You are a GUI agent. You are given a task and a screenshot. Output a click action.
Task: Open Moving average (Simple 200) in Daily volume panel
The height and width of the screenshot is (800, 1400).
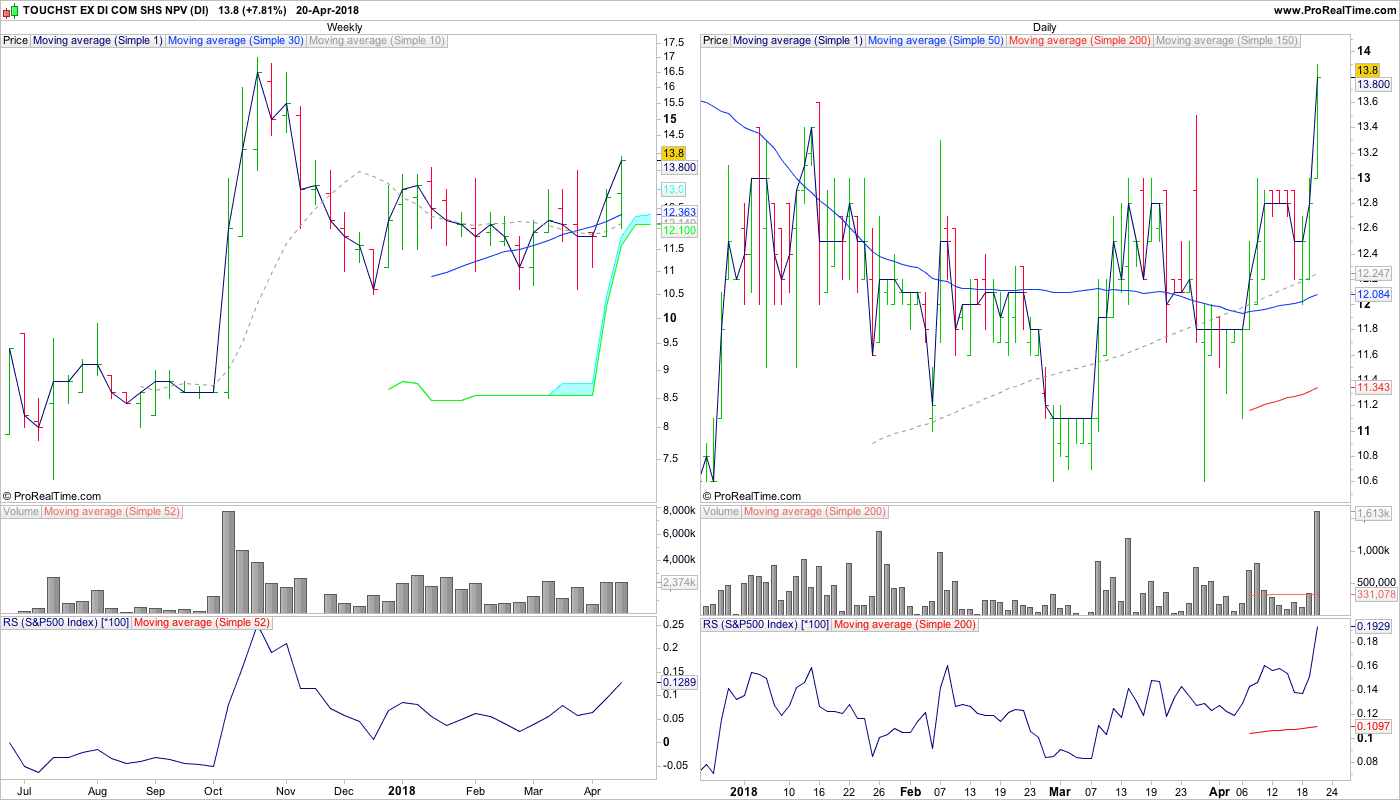(815, 512)
